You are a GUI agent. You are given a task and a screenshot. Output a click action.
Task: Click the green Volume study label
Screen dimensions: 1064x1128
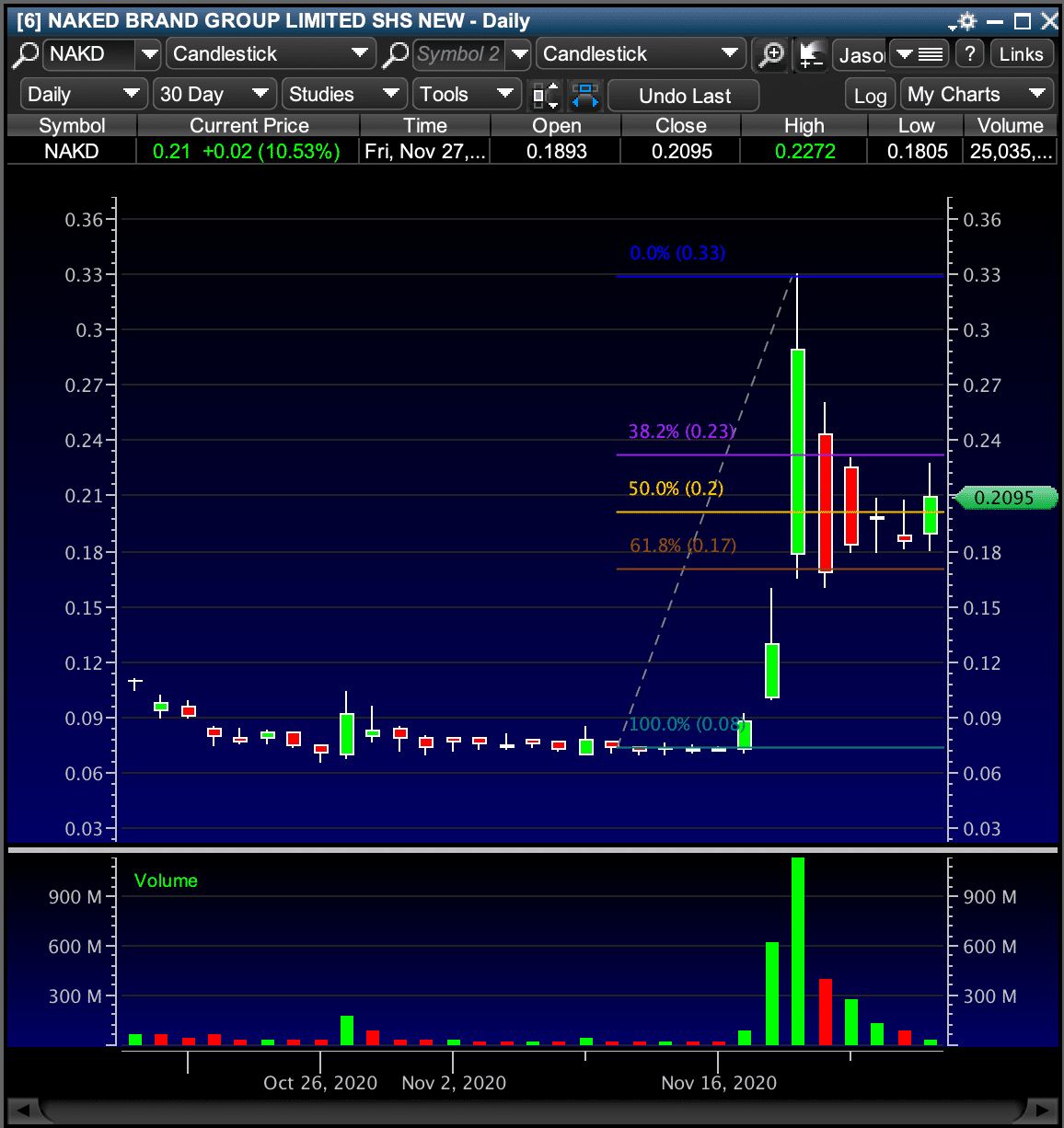pyautogui.click(x=166, y=881)
